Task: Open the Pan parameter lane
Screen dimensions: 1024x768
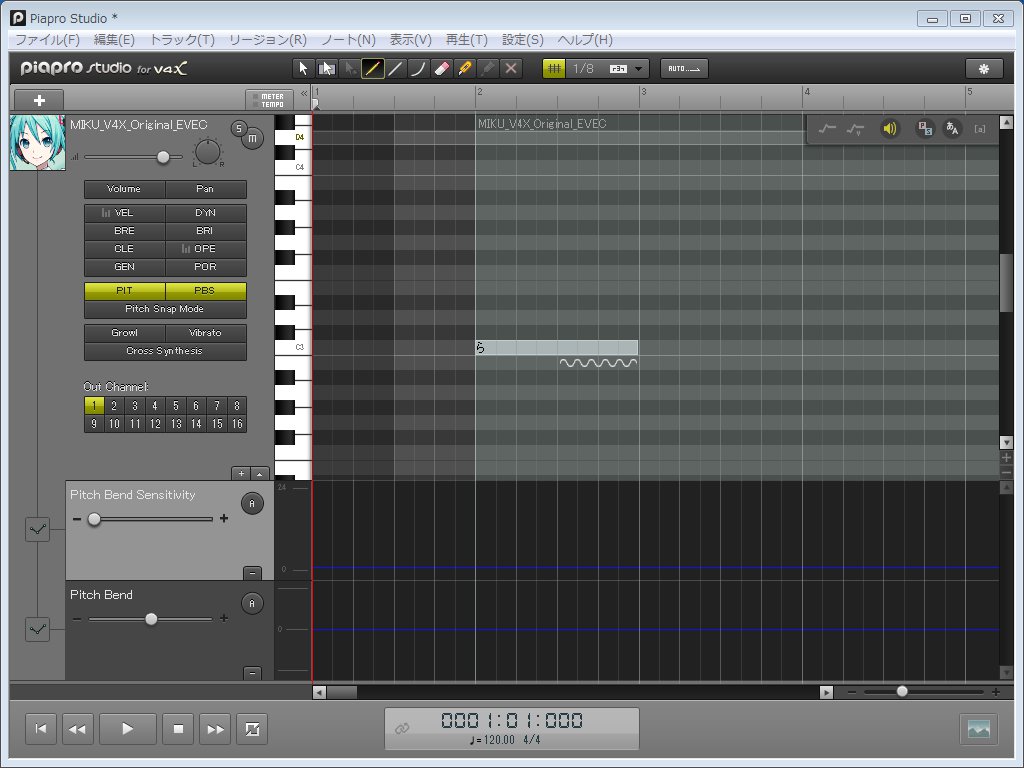Action: click(205, 189)
